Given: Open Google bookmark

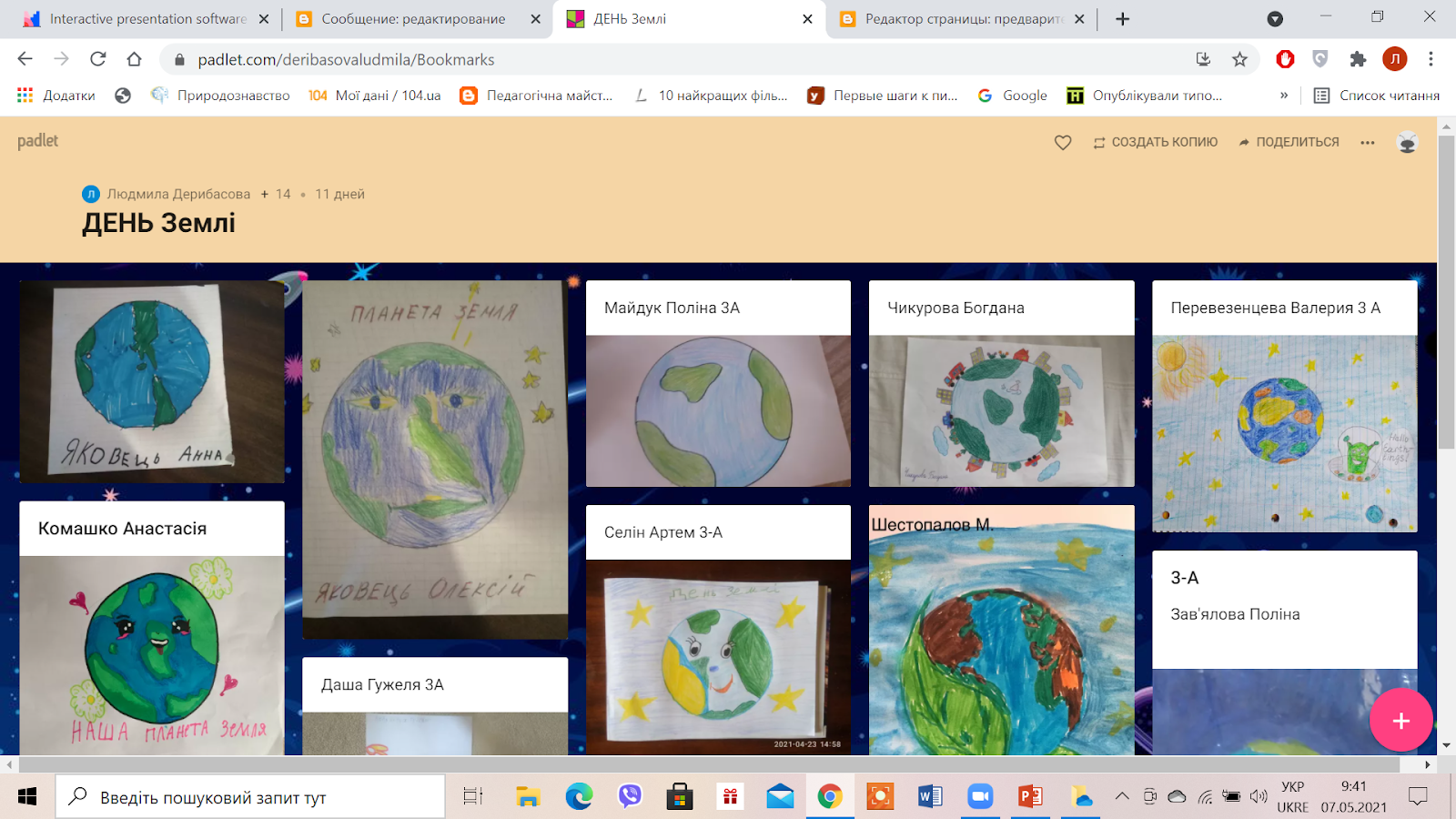Looking at the screenshot, I should click(x=1012, y=96).
